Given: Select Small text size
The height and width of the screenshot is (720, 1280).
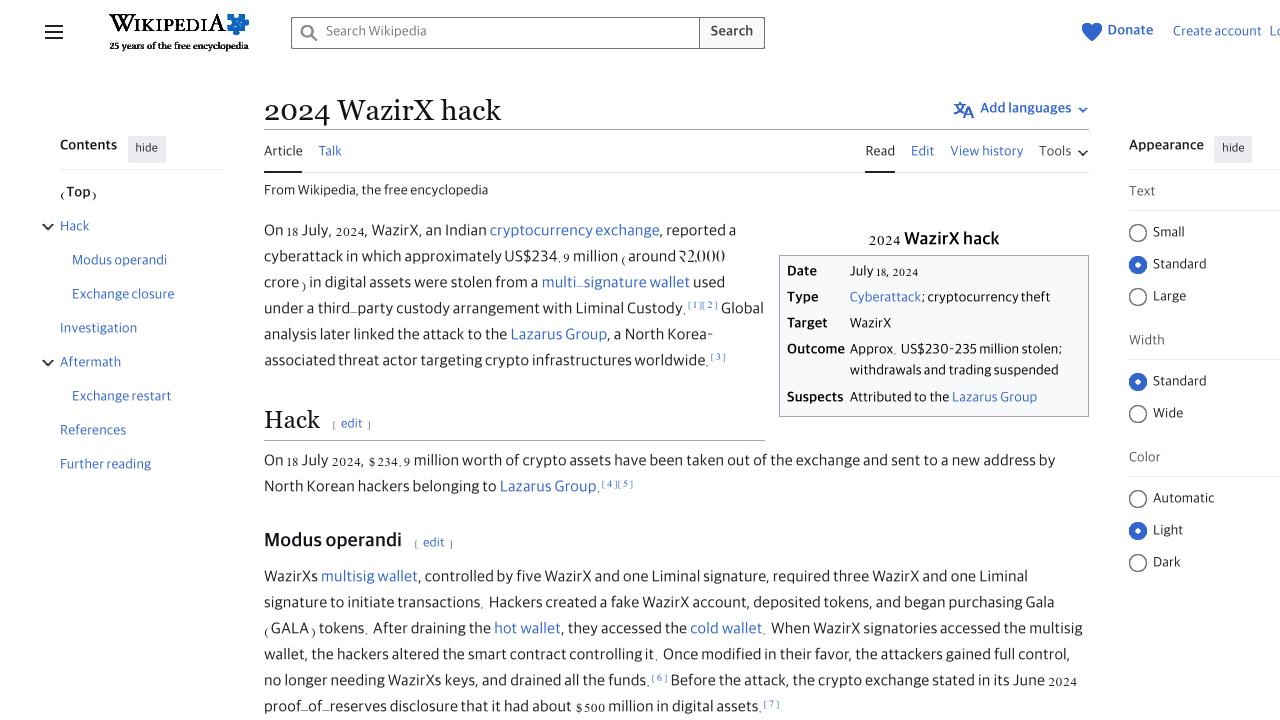Looking at the screenshot, I should pyautogui.click(x=1138, y=233).
